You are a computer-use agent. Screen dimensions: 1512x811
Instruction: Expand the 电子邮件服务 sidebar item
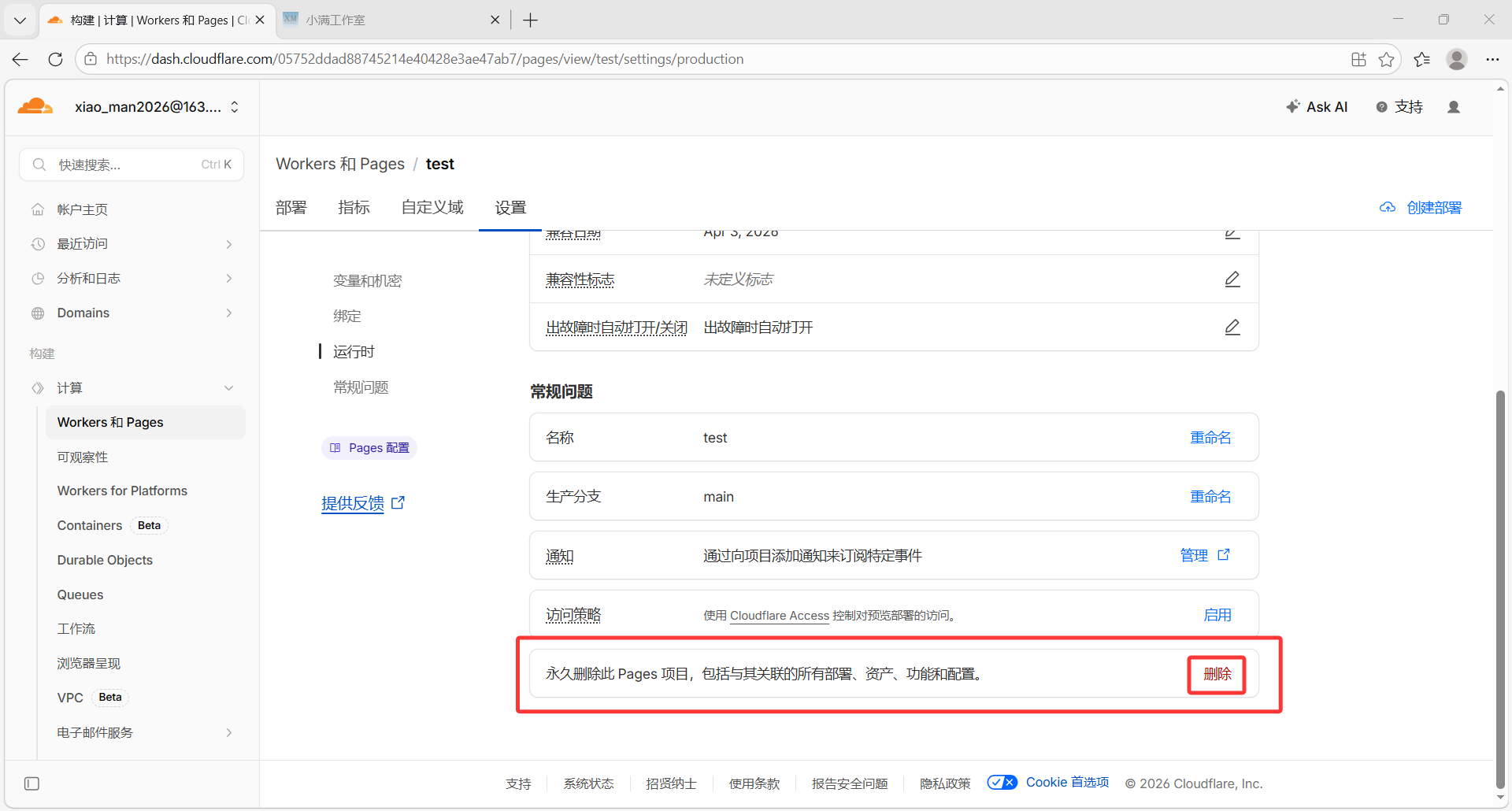click(x=228, y=732)
